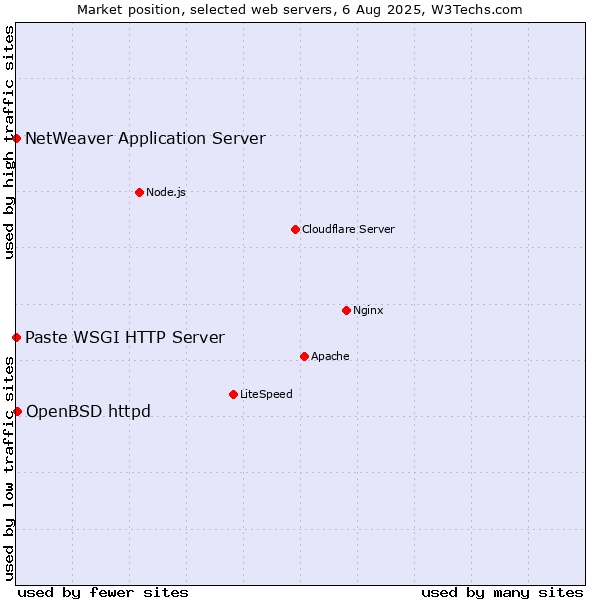The height and width of the screenshot is (600, 600).
Task: Click the chart title 'Market position, selected web servers'
Action: click(x=207, y=10)
